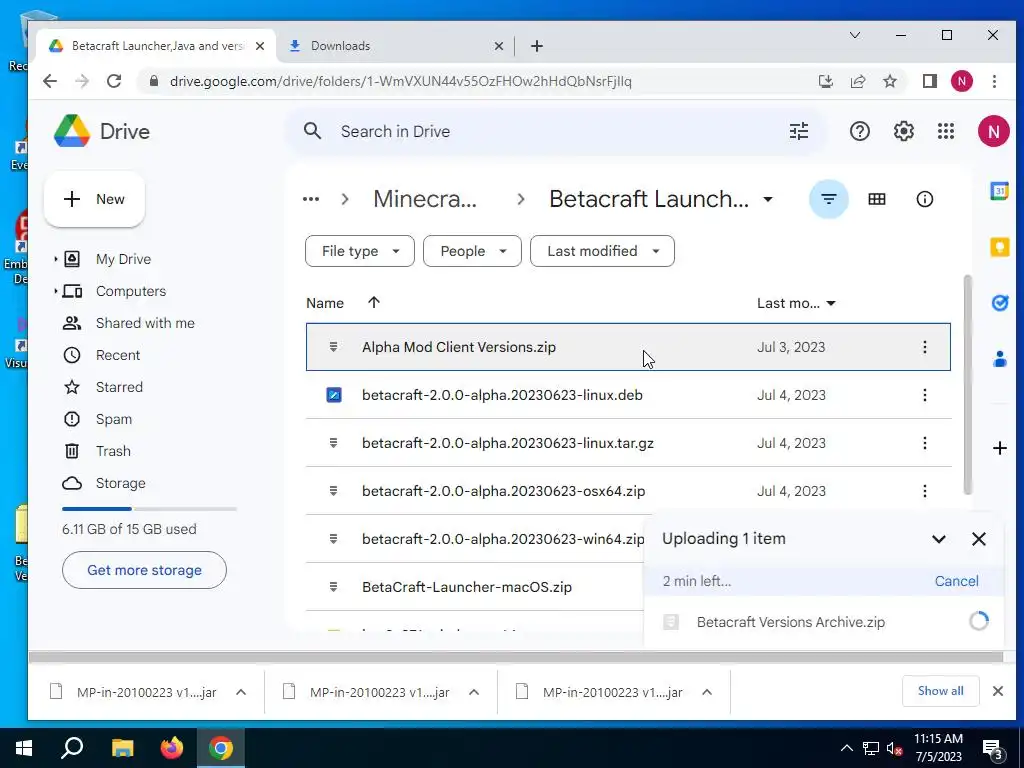Open Google Drive home logo
Viewport: 1024px width, 768px height.
101,131
